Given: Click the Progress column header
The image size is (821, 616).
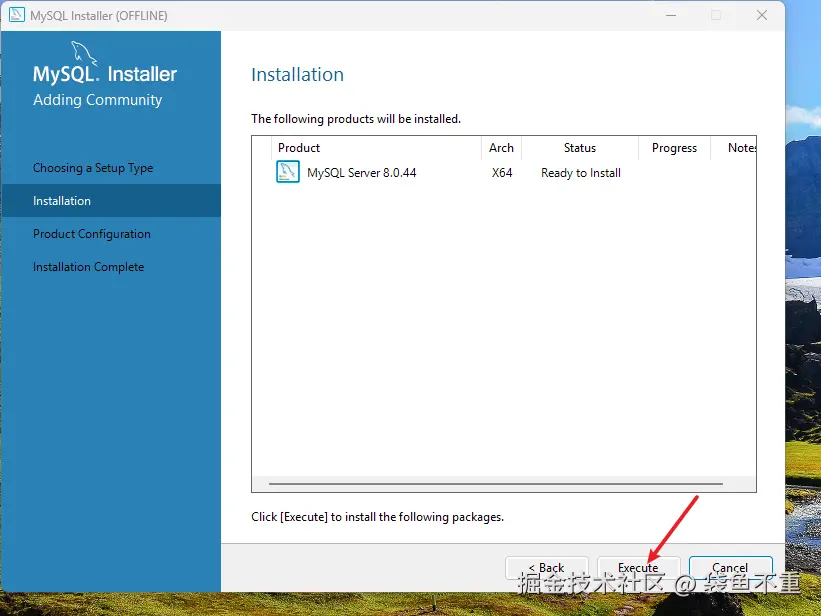Looking at the screenshot, I should (674, 148).
